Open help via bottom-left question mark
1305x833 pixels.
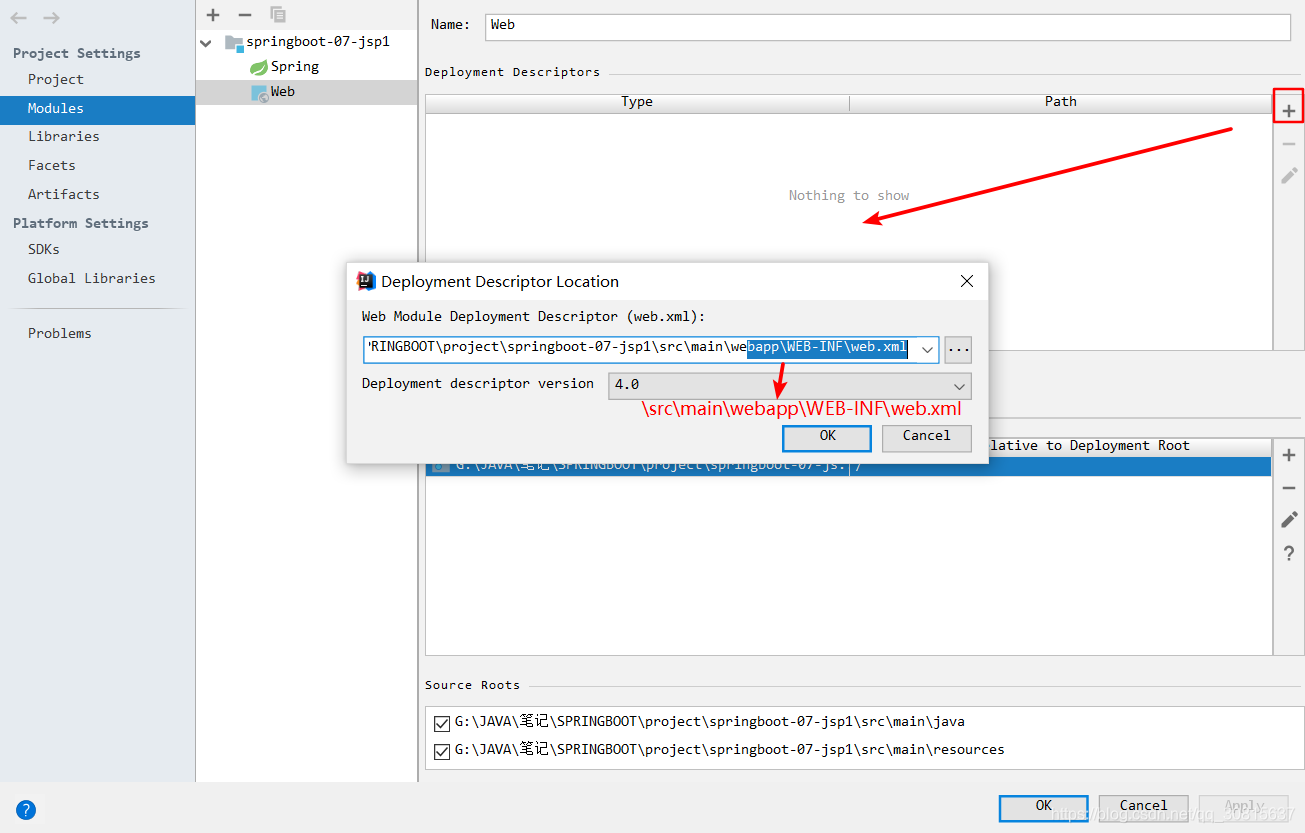coord(26,810)
